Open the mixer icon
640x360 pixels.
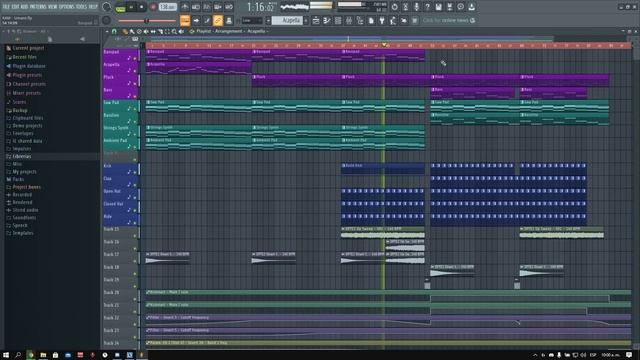point(349,20)
